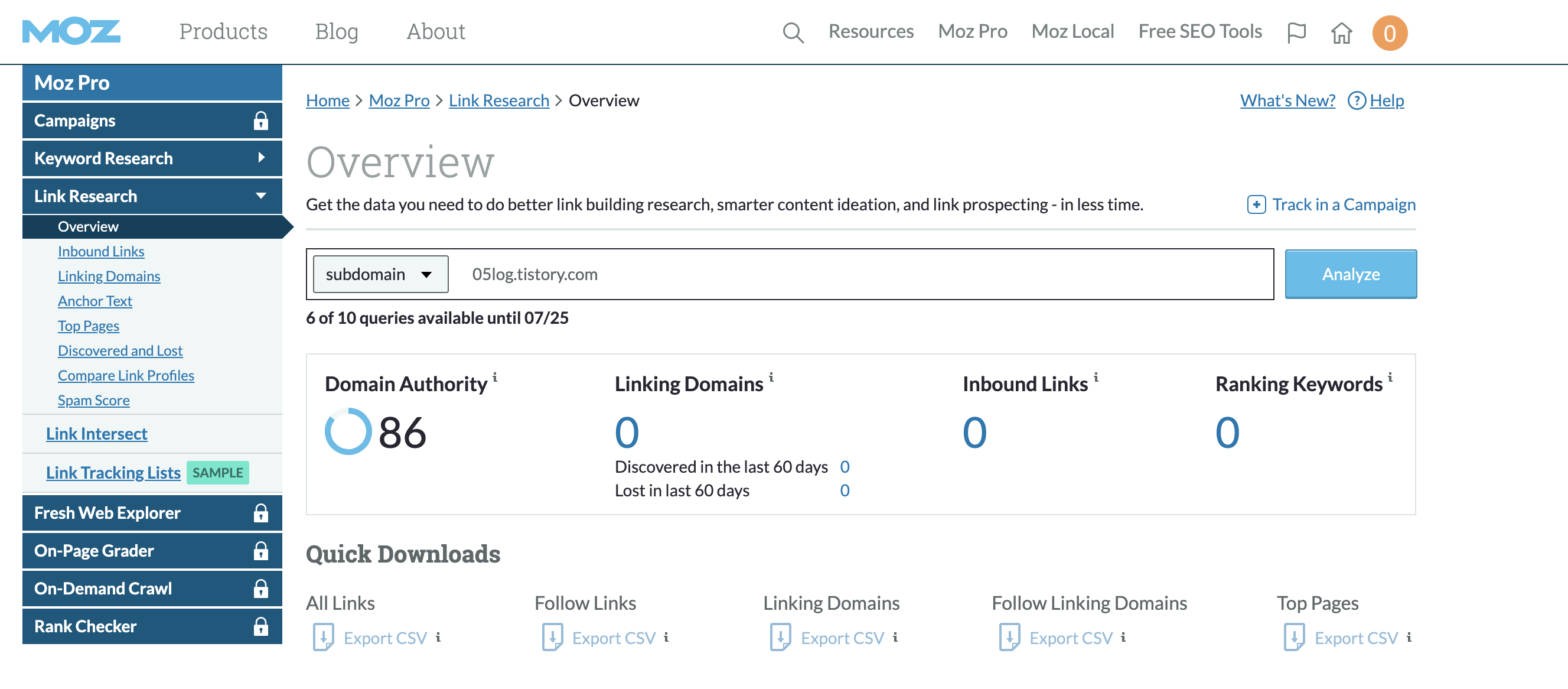Screen dimensions: 1568x689
Task: Click Linking Domains download CSV icon
Action: coord(780,637)
